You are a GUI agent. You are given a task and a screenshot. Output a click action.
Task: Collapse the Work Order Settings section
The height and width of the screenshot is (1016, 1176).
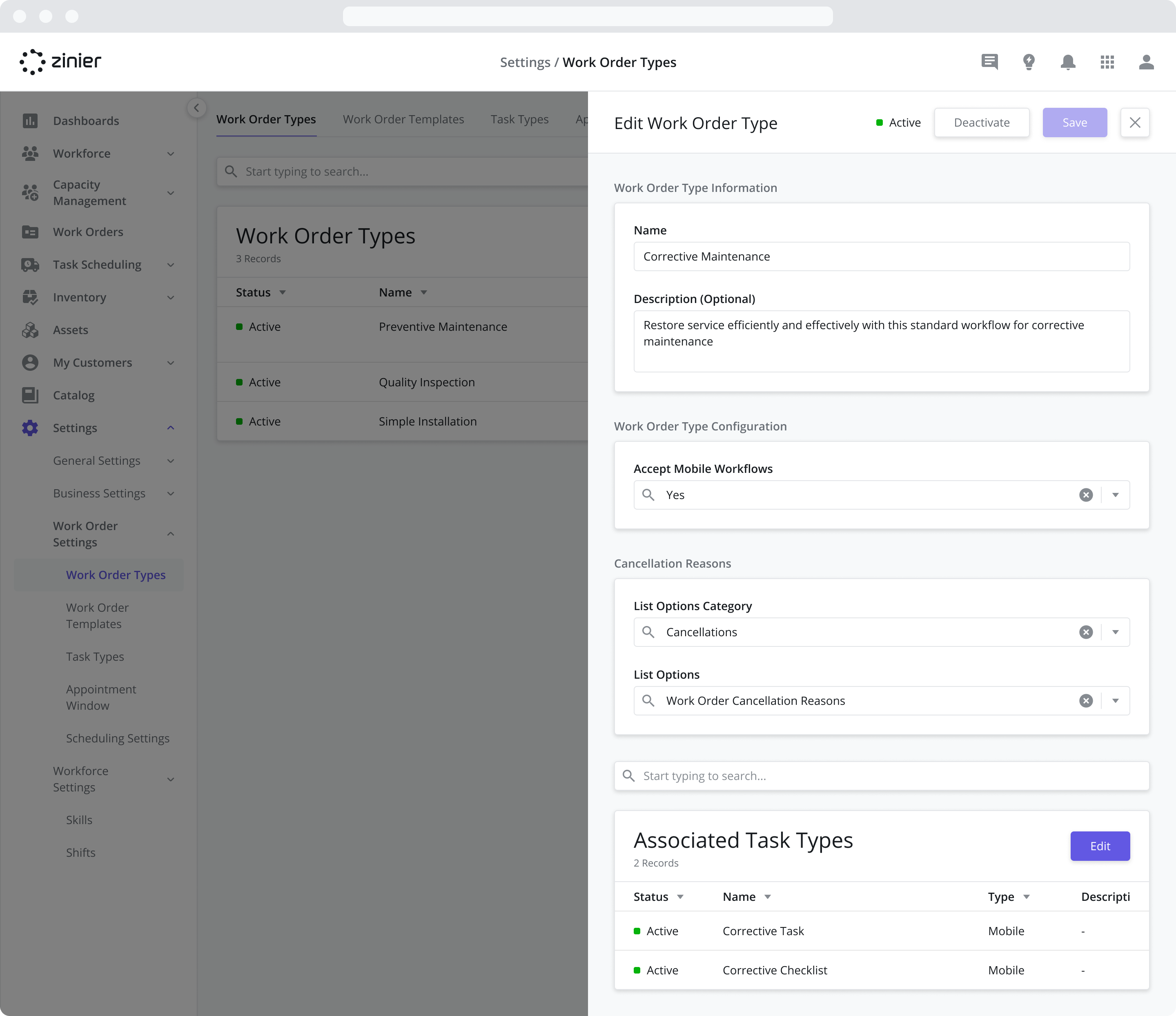(171, 534)
